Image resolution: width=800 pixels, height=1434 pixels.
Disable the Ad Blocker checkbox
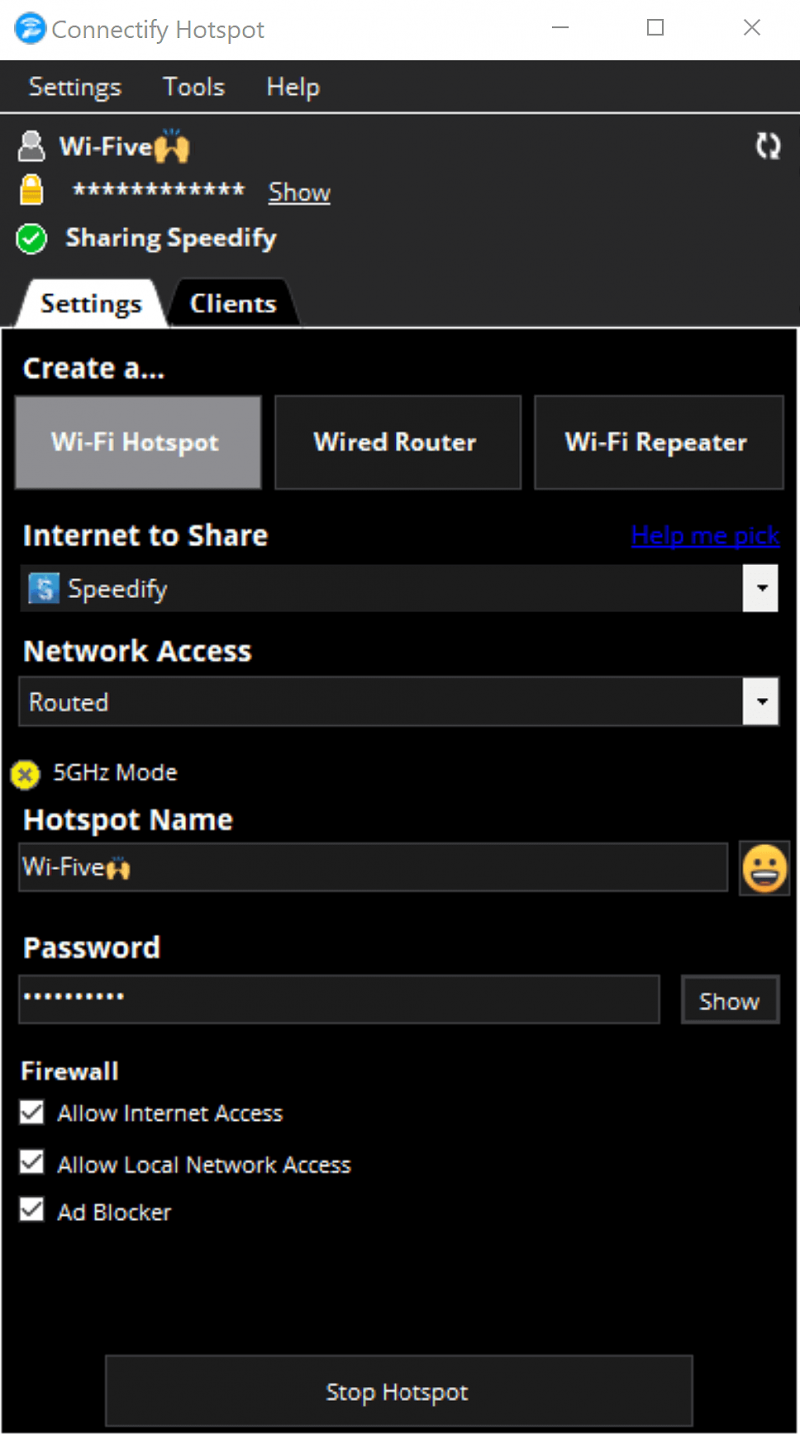coord(32,1211)
